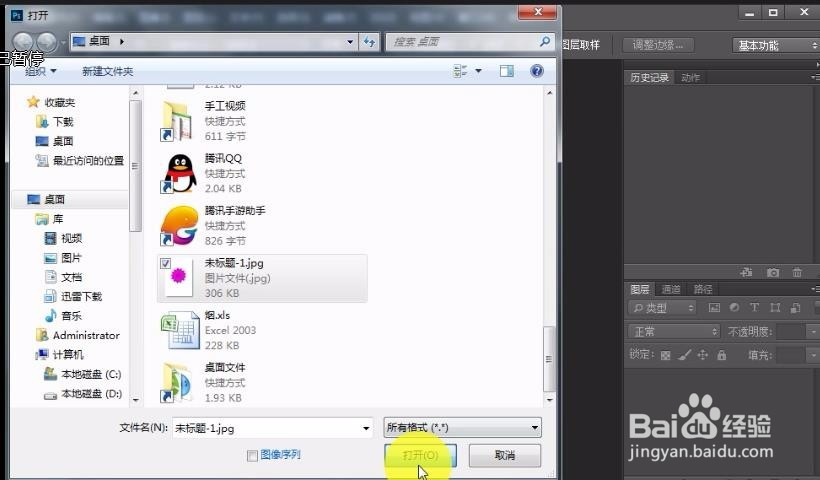Lock transparent pixels icon
The width and height of the screenshot is (820, 480).
pos(665,356)
